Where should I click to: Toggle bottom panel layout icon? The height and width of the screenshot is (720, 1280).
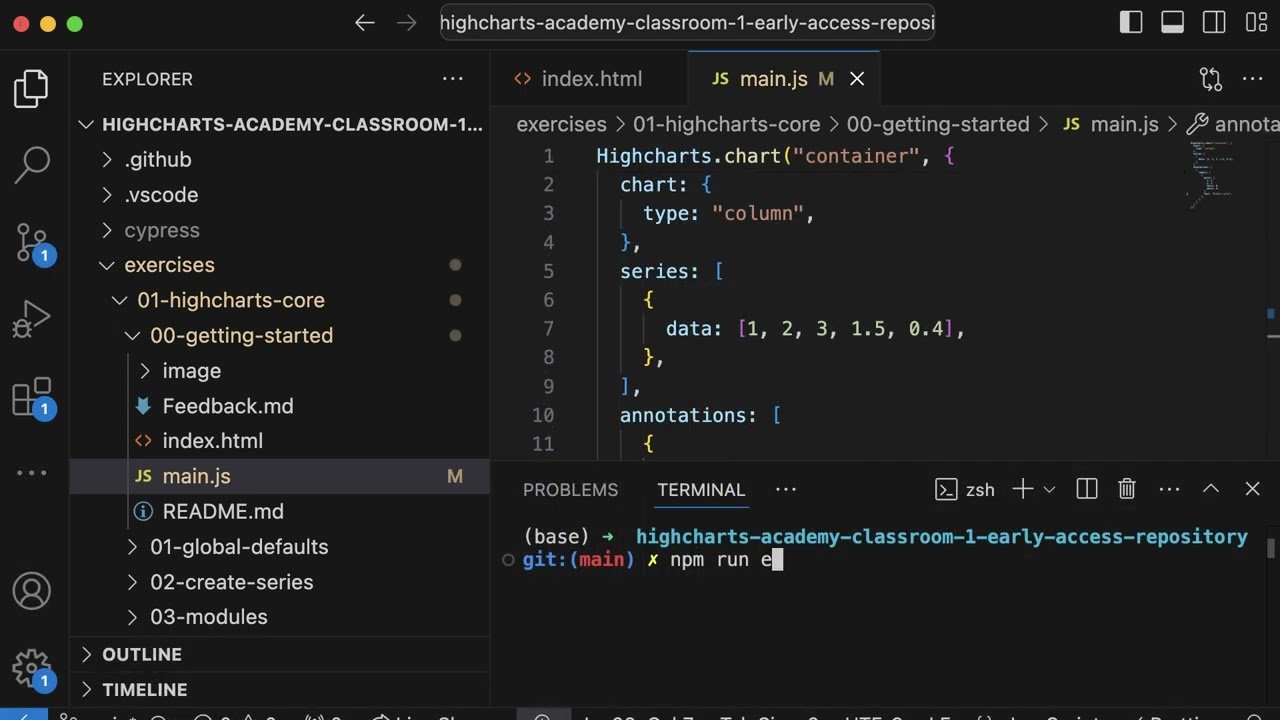pyautogui.click(x=1173, y=23)
